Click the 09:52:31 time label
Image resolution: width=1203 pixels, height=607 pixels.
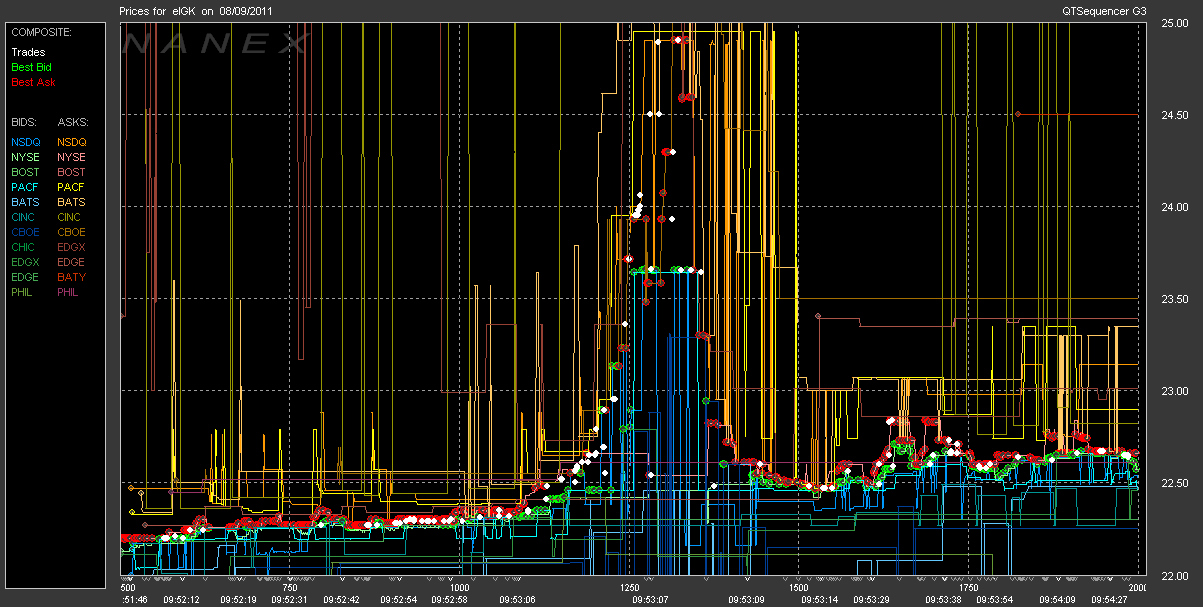[288, 600]
